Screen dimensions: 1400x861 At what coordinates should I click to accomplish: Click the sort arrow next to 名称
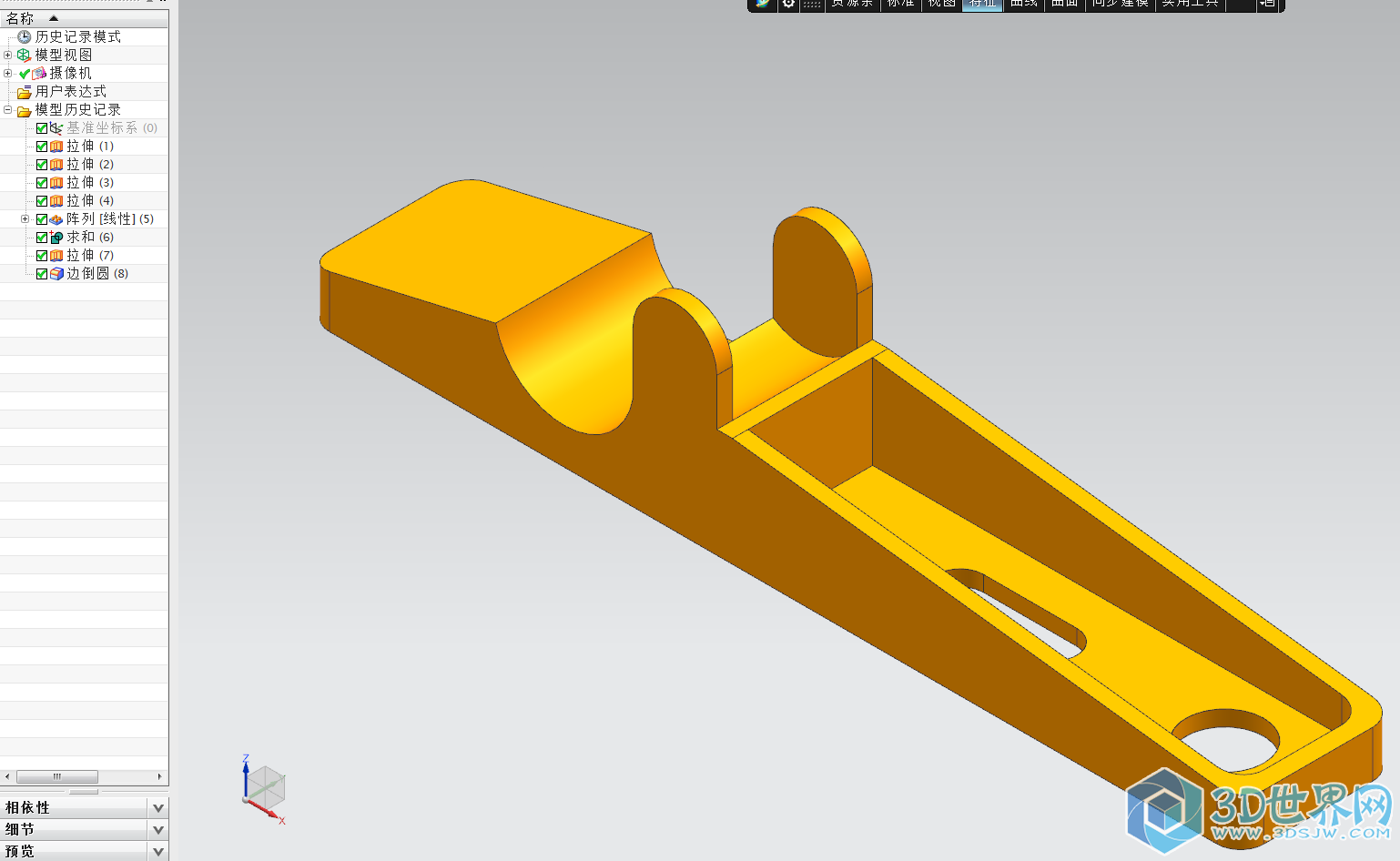54,18
